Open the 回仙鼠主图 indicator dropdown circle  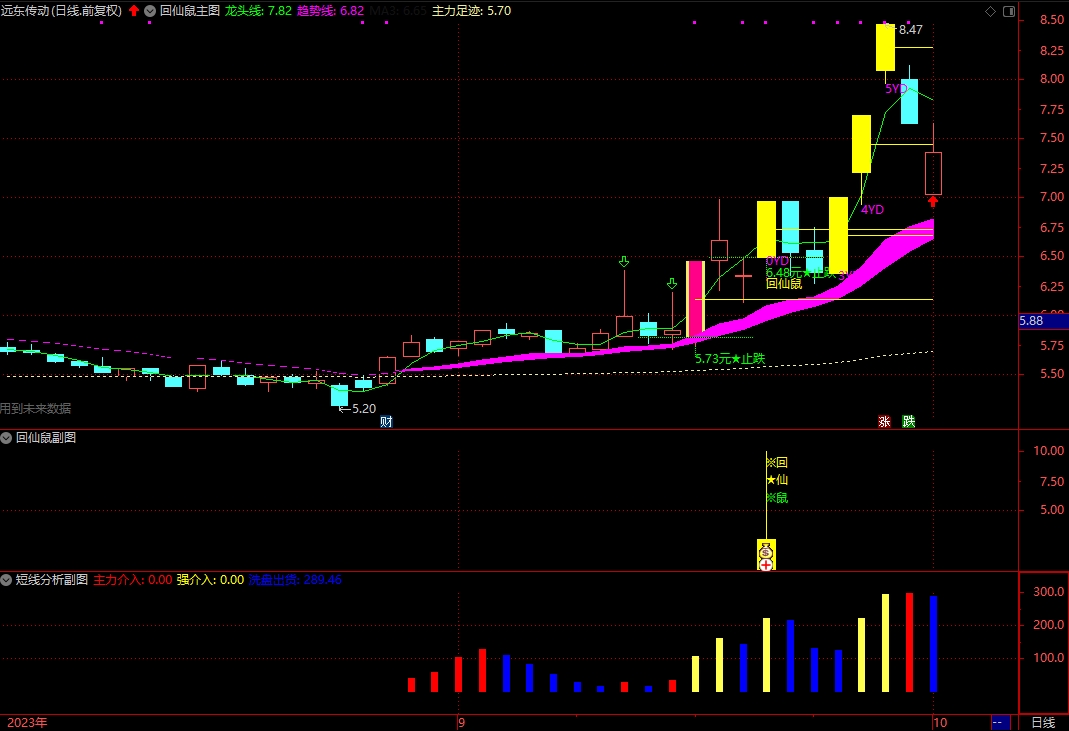[150, 11]
